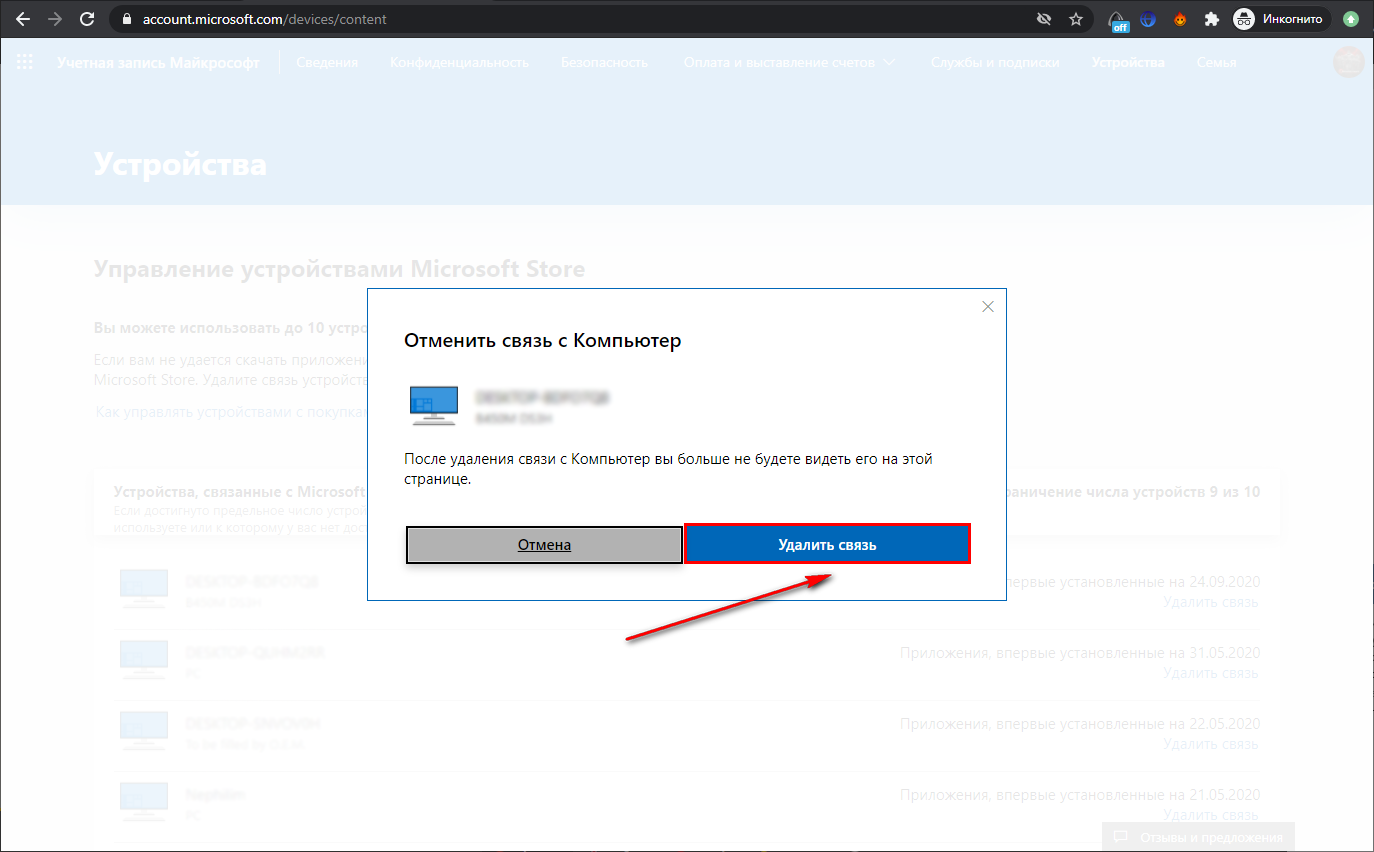Open the blue globe extension
The height and width of the screenshot is (852, 1374).
coord(1148,19)
